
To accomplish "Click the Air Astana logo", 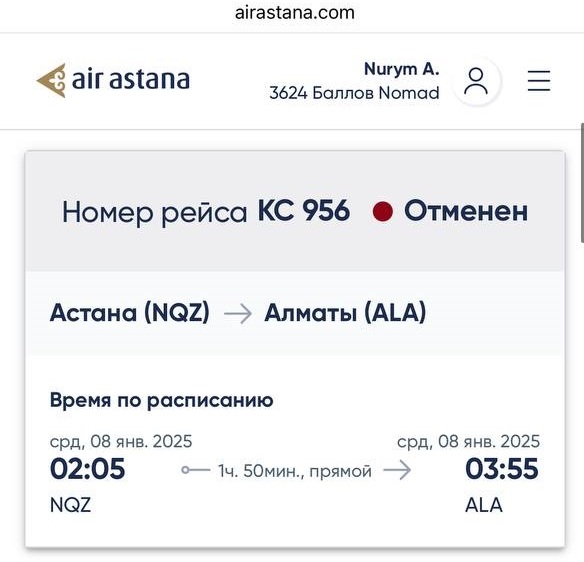I will point(113,80).
